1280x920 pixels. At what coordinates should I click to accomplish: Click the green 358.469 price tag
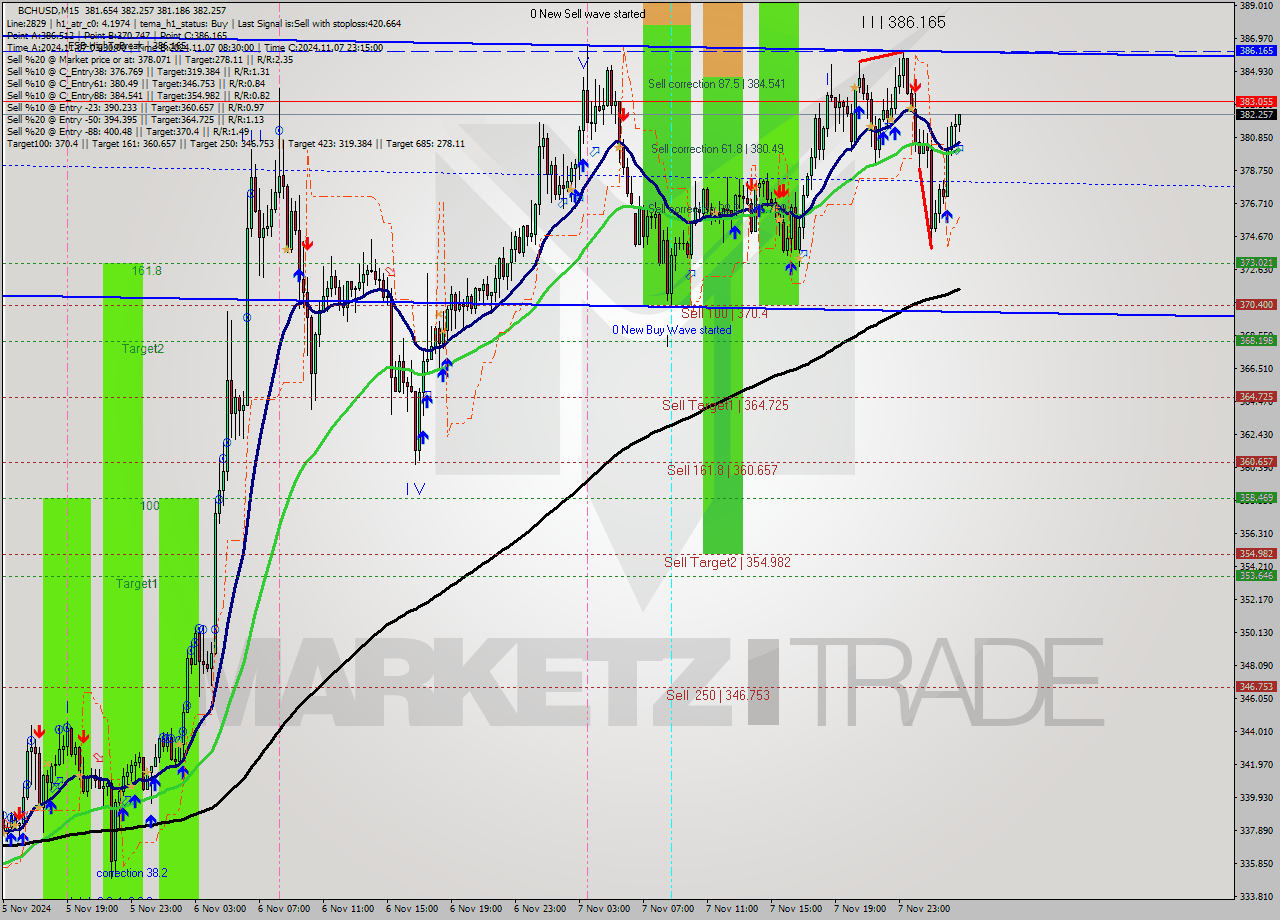(x=1256, y=497)
